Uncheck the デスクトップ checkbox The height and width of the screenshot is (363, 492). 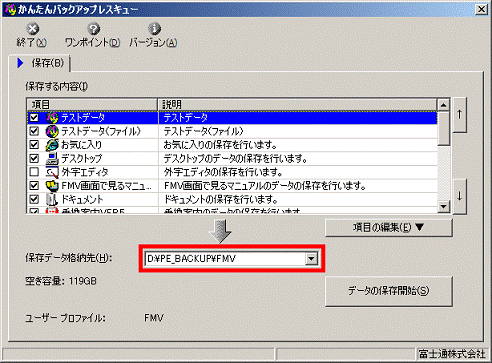(x=34, y=159)
